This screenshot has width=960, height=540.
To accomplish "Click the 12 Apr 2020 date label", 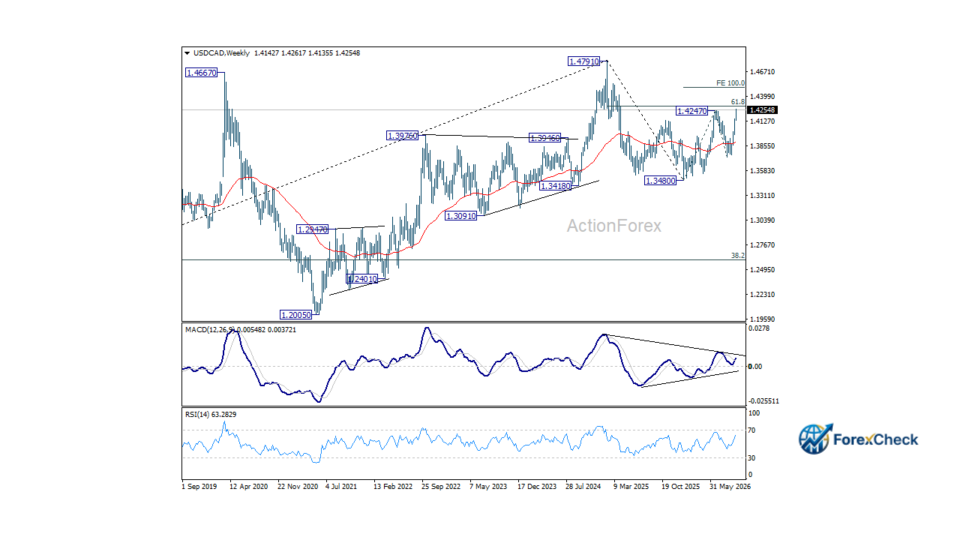I will click(249, 487).
